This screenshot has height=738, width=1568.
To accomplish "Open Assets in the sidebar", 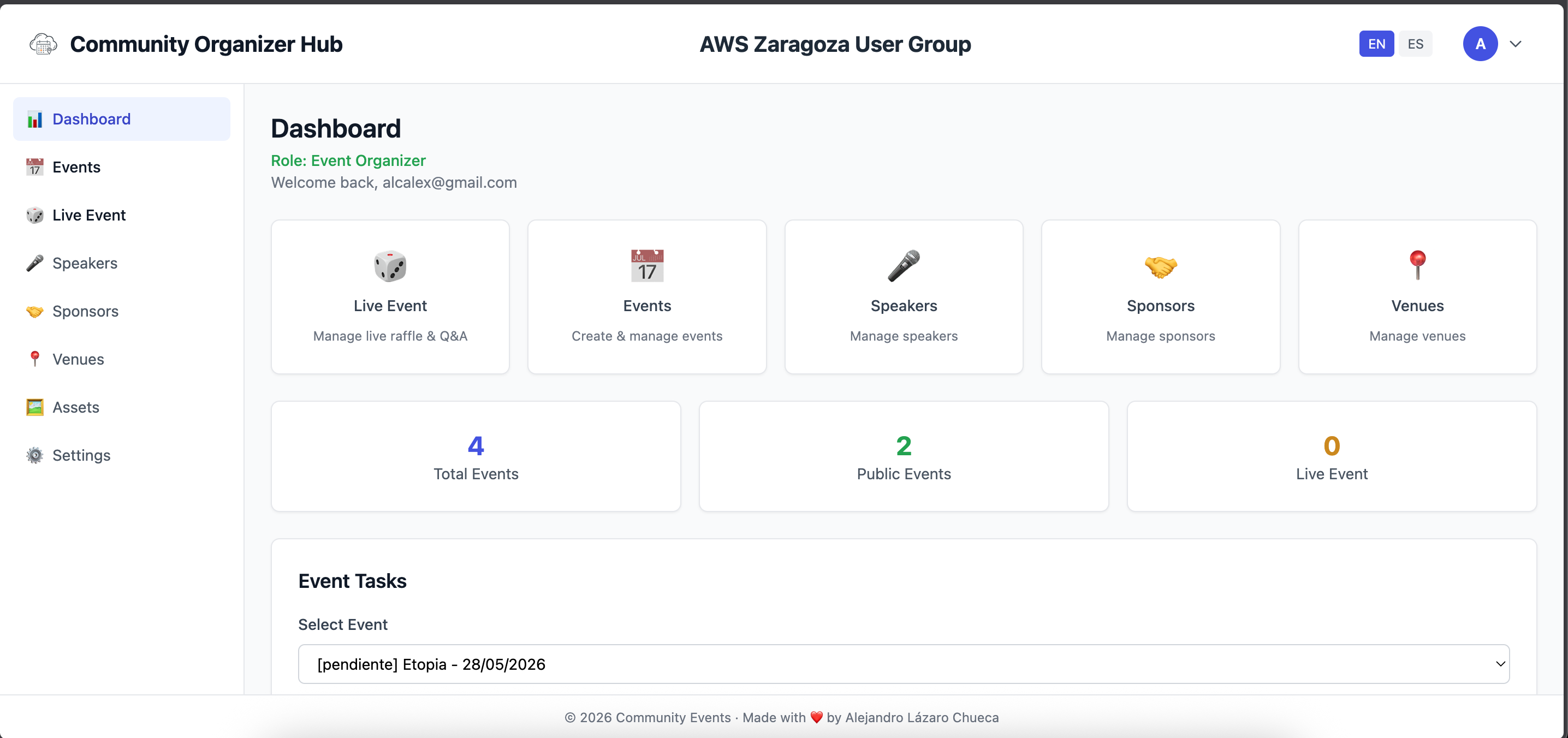I will (x=122, y=408).
